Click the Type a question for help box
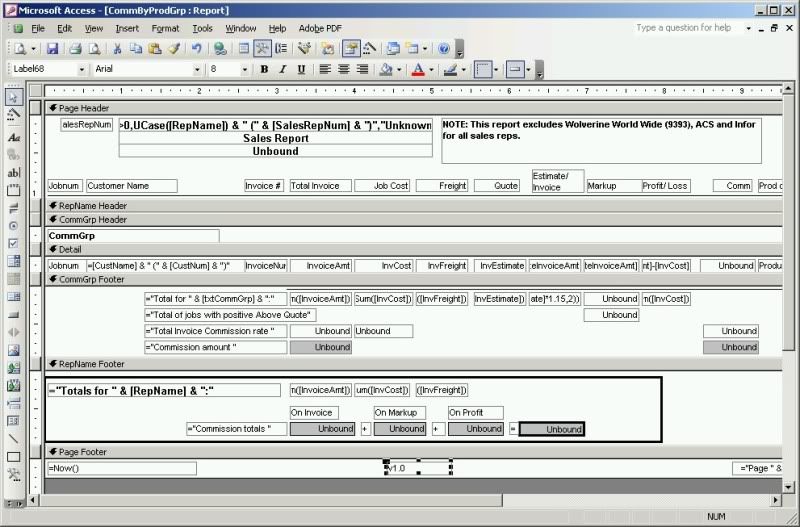 690,28
